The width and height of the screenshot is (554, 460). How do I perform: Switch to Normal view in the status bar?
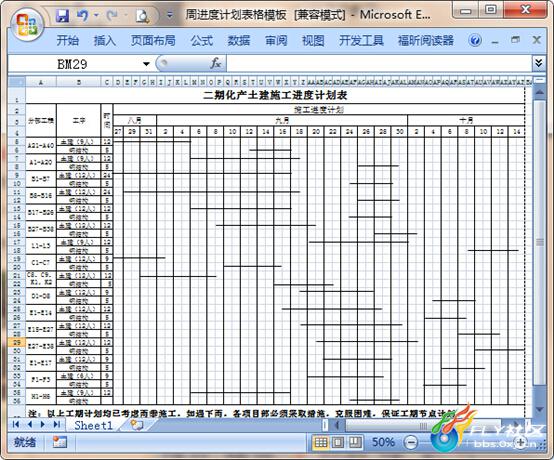320,442
